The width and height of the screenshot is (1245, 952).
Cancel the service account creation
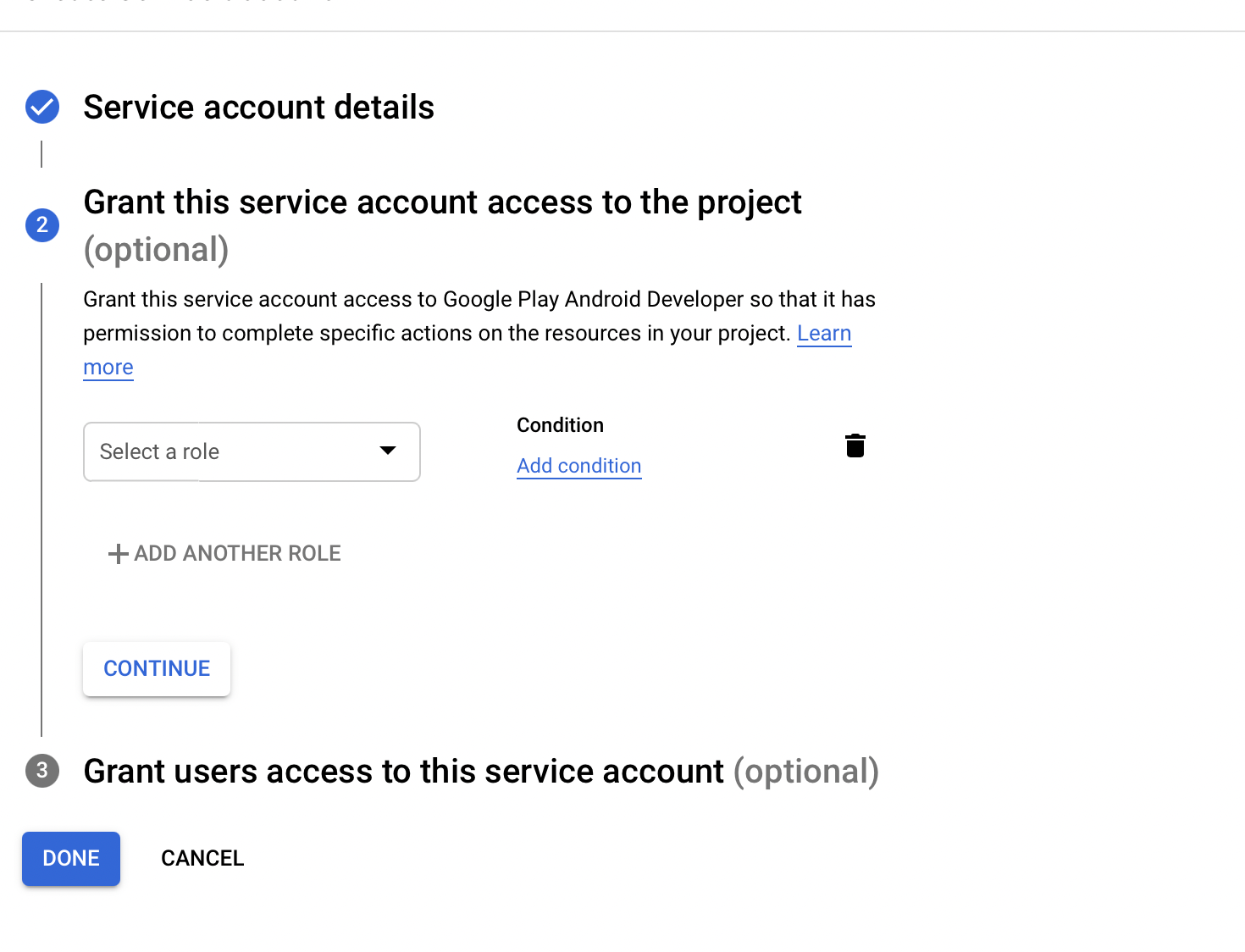pos(202,859)
